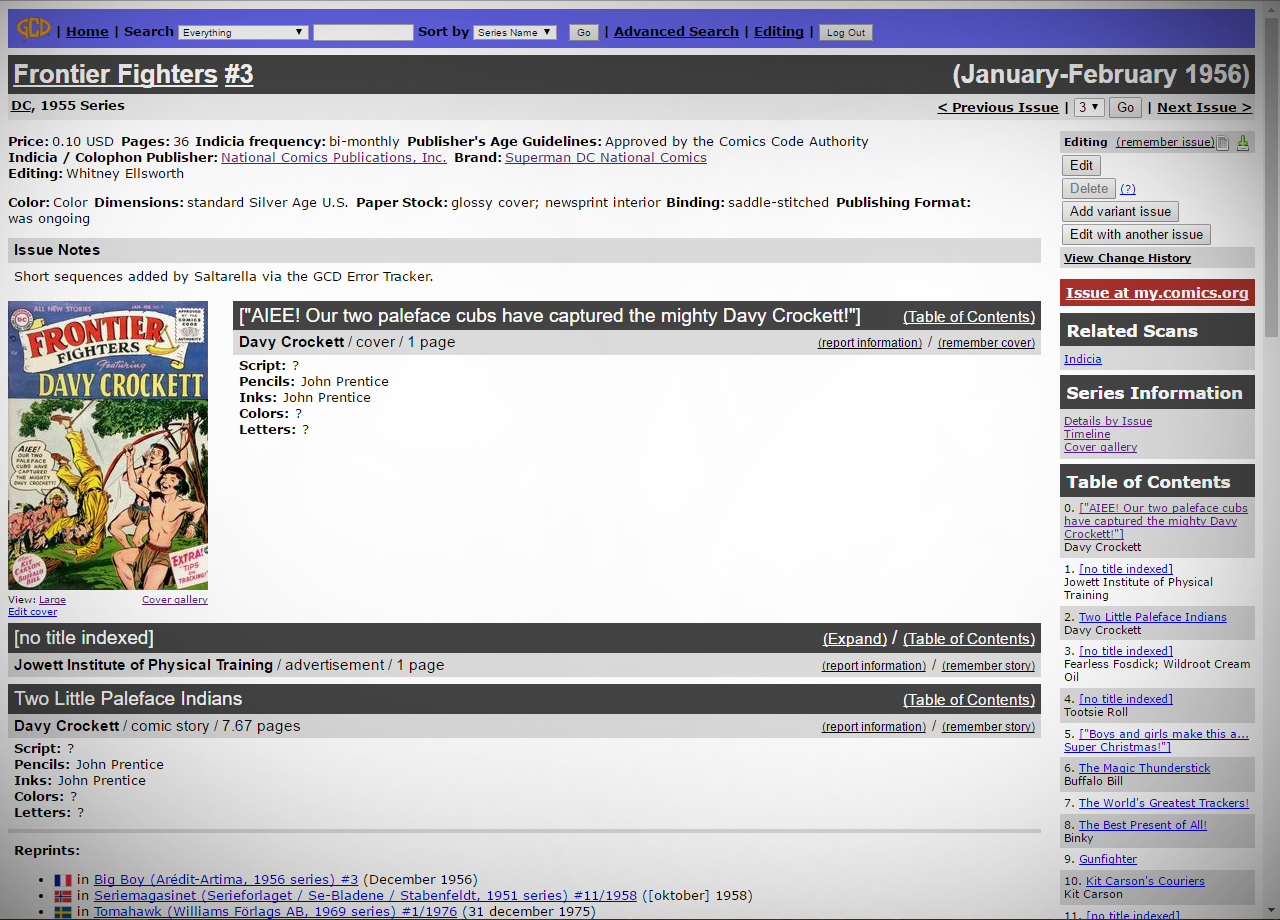Open the issue number 3 dropdown
The width and height of the screenshot is (1280, 920).
click(x=1089, y=107)
